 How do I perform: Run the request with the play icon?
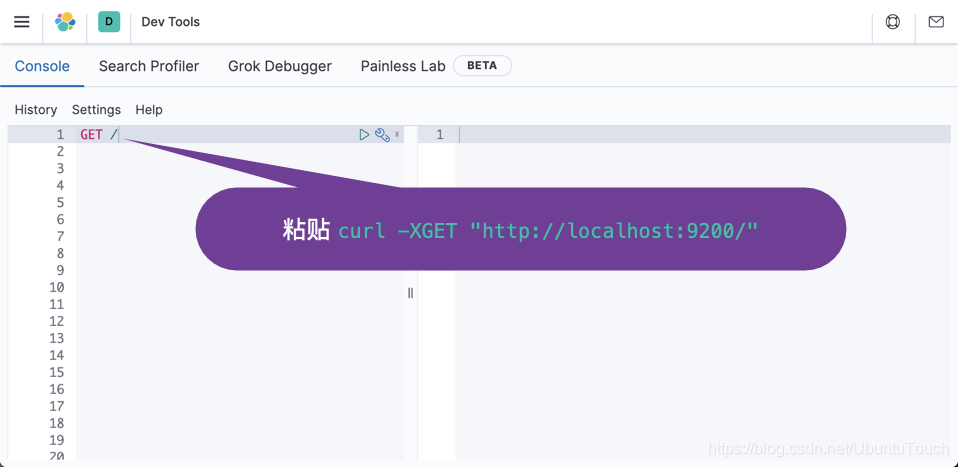pyautogui.click(x=365, y=134)
